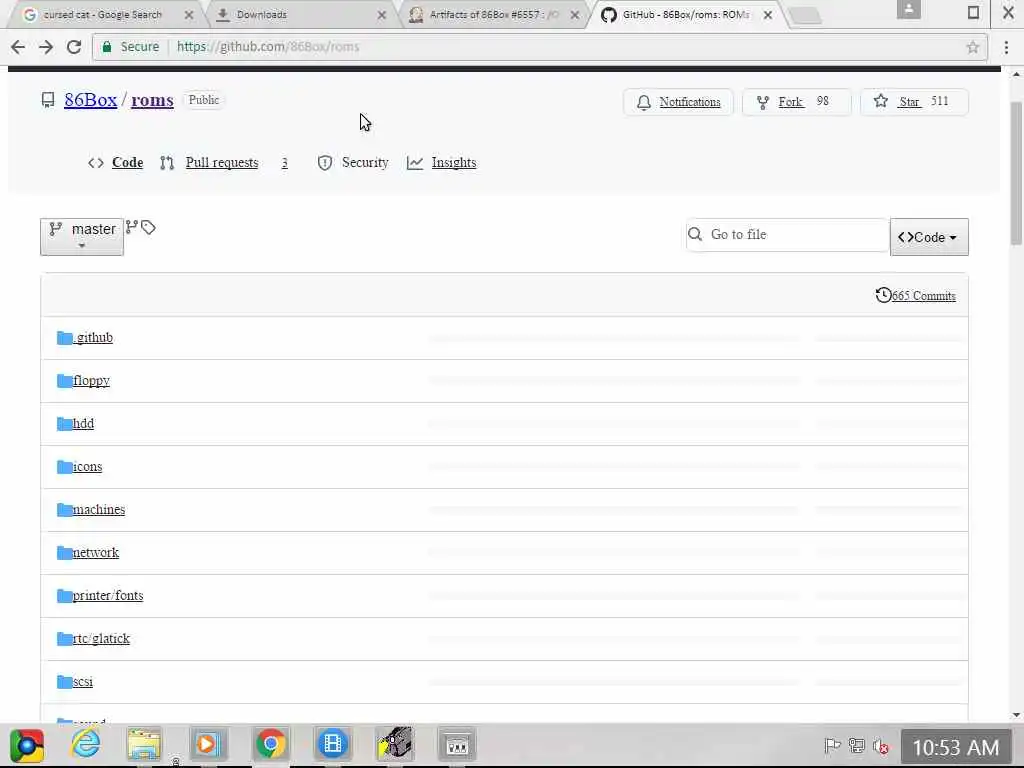Switch to the Artifacts of 86Box tab
The width and height of the screenshot is (1024, 768).
[x=494, y=14]
